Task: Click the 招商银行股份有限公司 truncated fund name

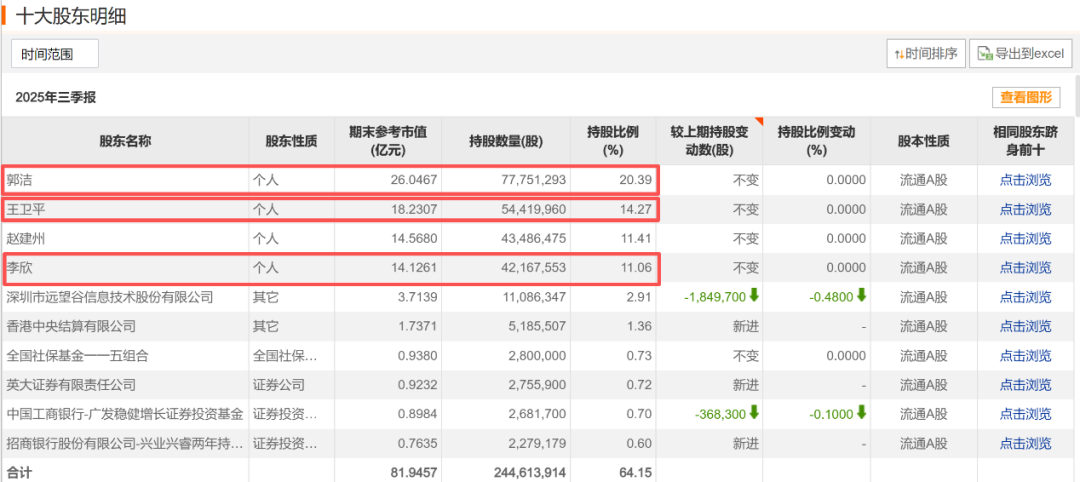Action: [x=124, y=443]
